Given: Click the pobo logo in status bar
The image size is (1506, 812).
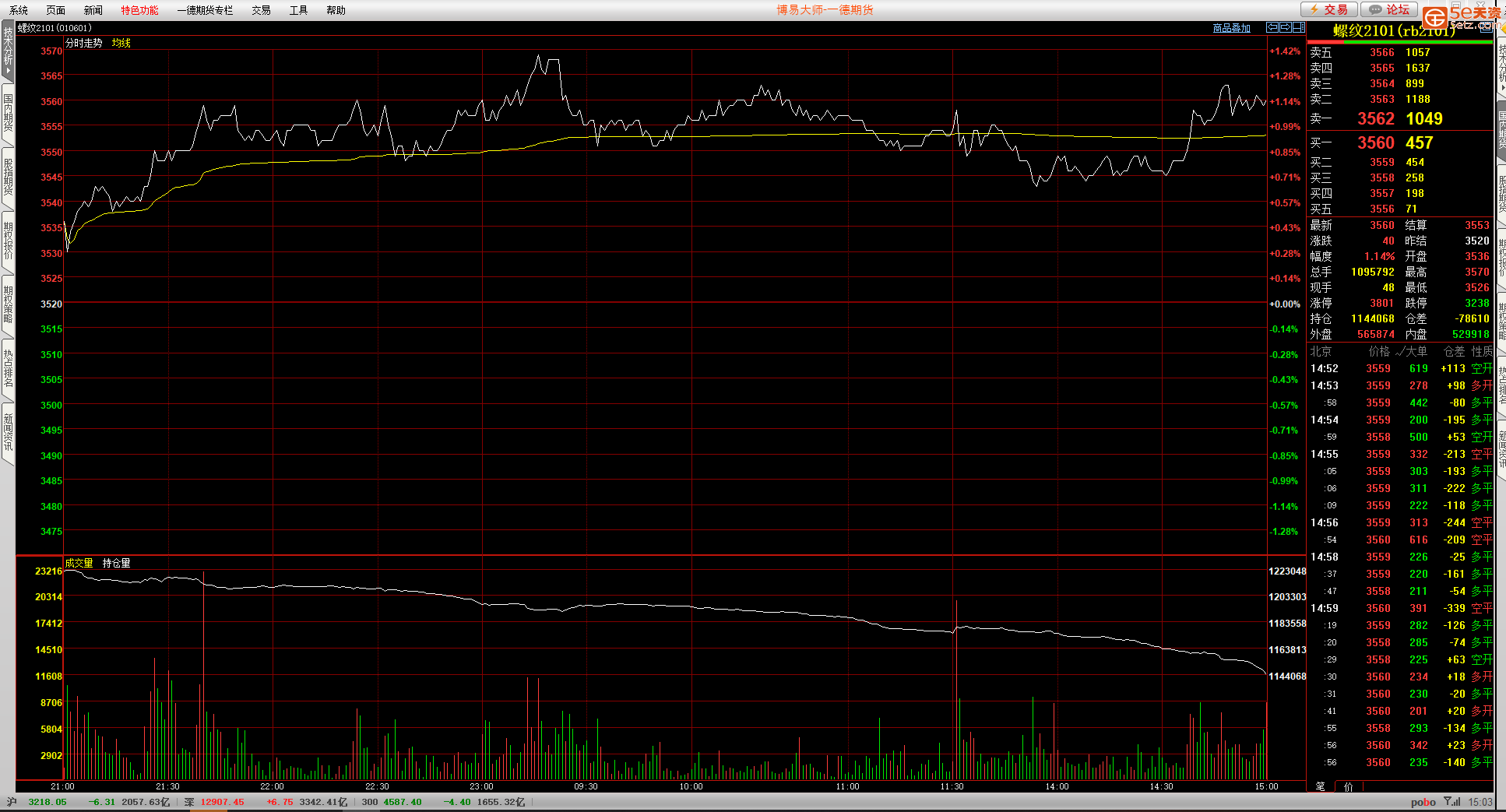Looking at the screenshot, I should (1423, 802).
